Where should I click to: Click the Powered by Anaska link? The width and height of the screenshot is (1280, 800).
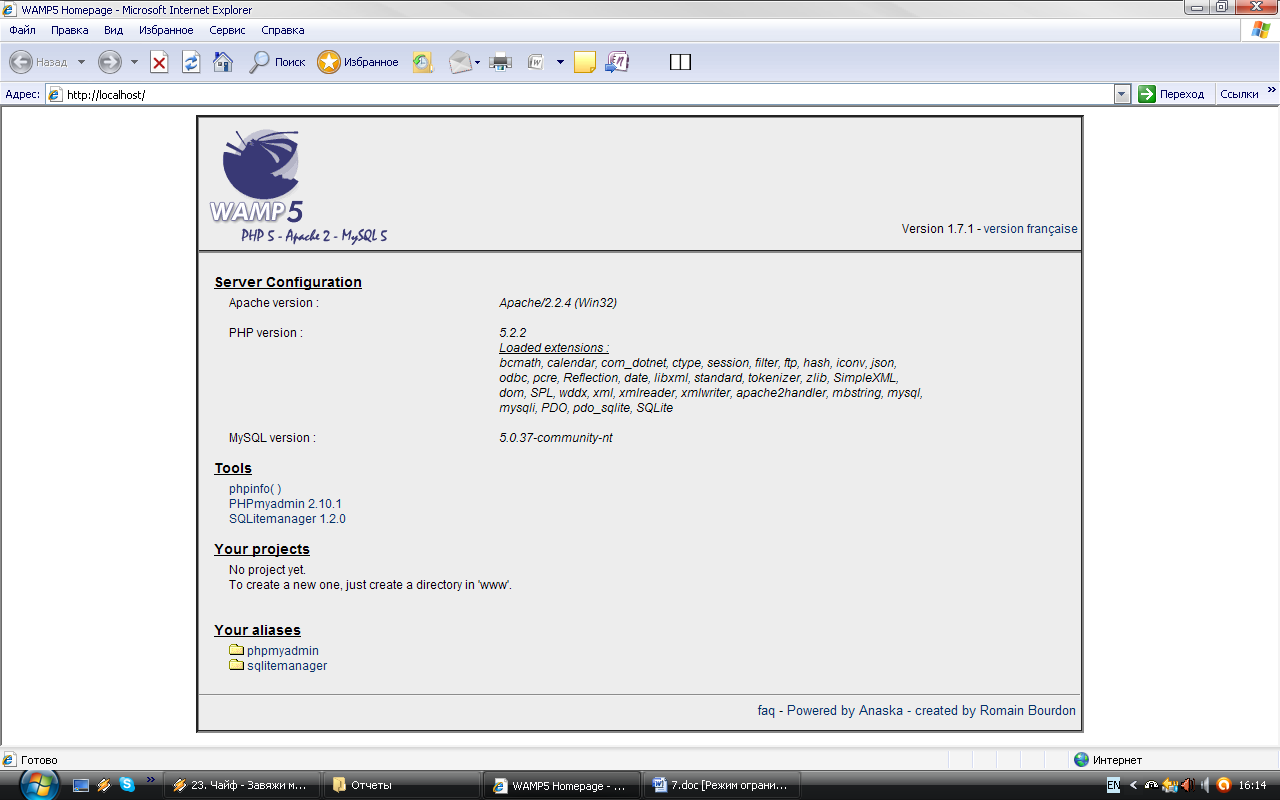[845, 711]
